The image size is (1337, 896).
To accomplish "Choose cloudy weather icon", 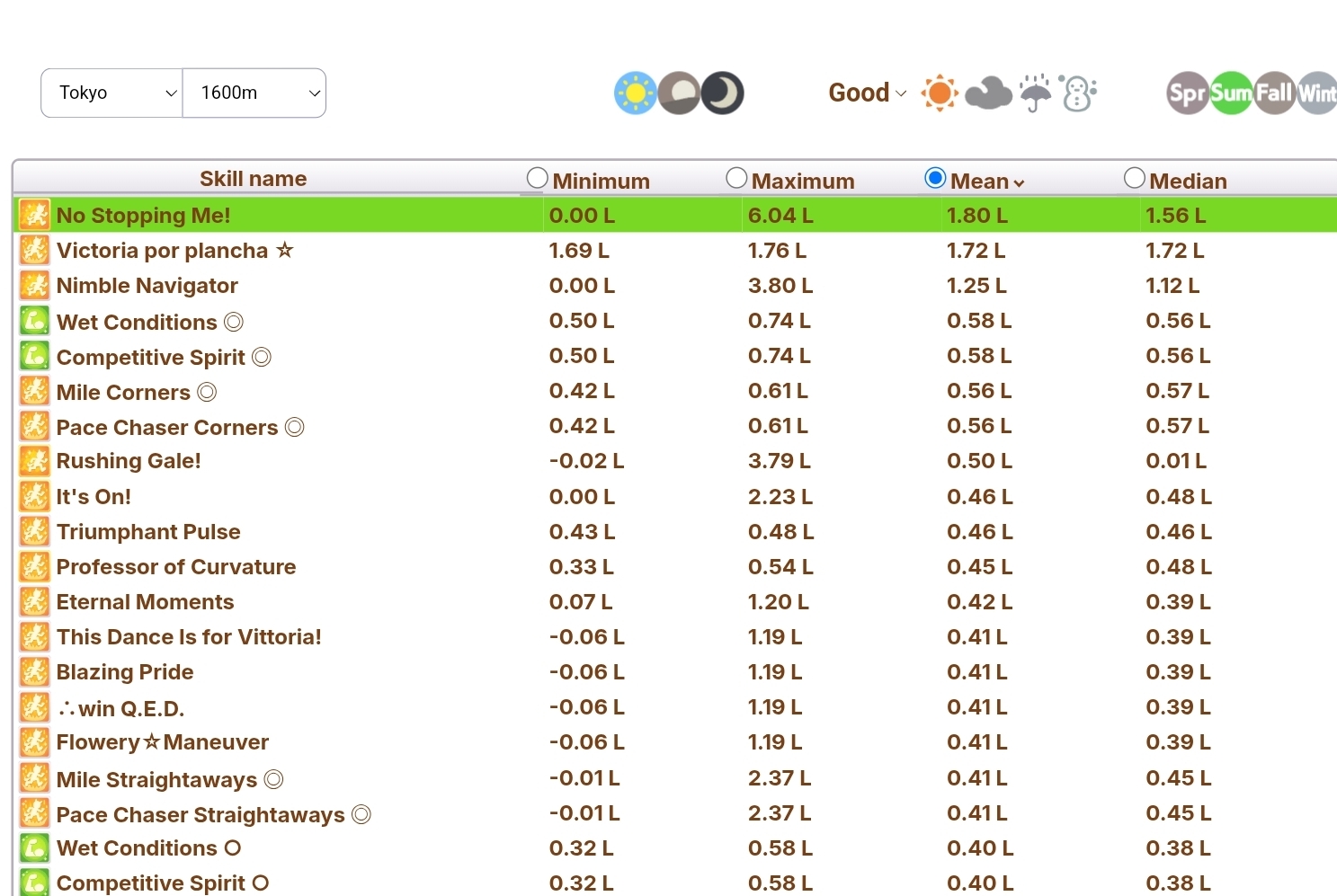I will pos(988,93).
